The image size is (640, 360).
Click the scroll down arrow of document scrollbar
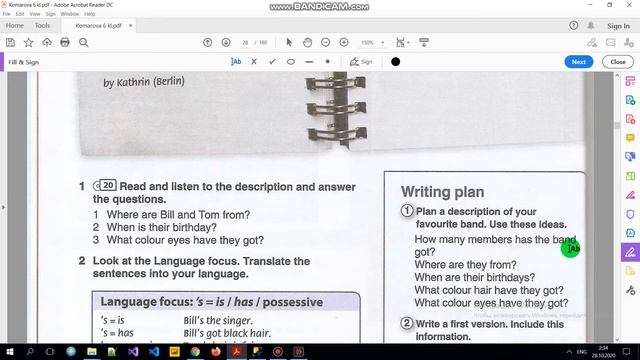pos(617,340)
